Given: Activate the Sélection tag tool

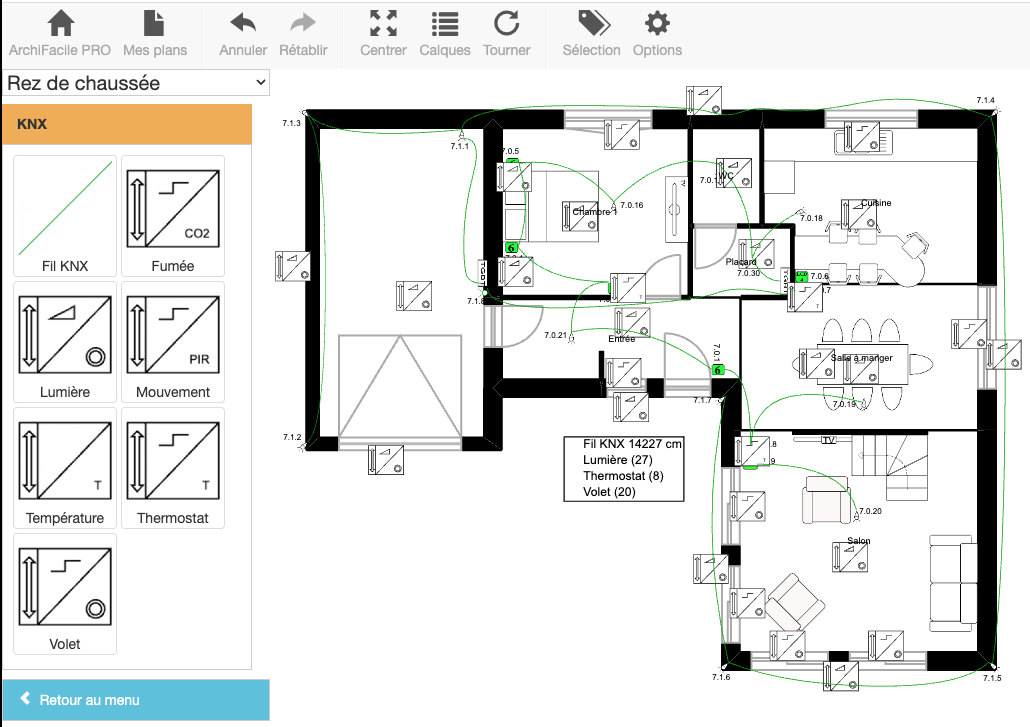Looking at the screenshot, I should [591, 34].
